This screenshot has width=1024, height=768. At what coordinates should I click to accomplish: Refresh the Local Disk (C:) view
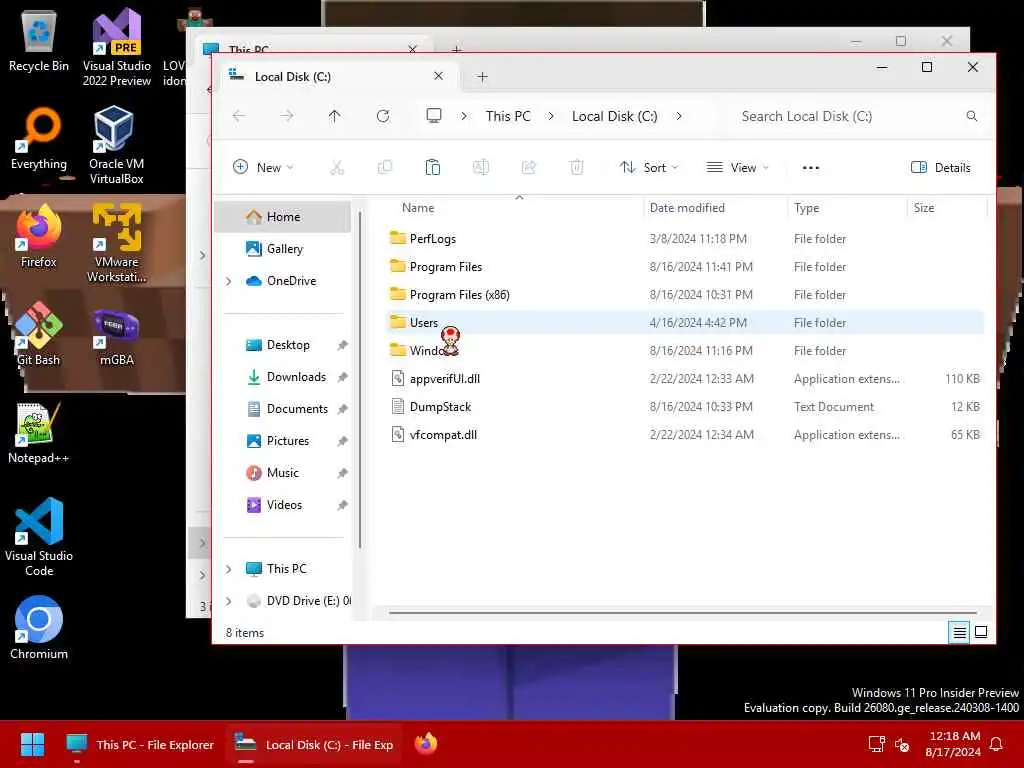tap(383, 116)
